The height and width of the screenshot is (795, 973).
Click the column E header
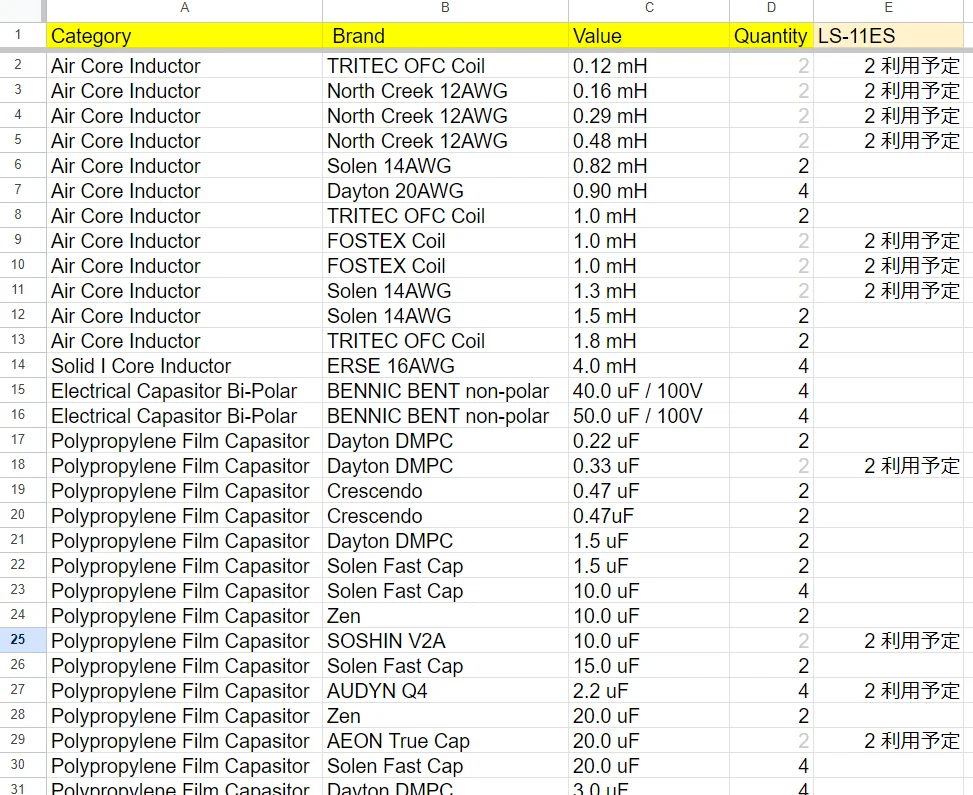coord(888,8)
